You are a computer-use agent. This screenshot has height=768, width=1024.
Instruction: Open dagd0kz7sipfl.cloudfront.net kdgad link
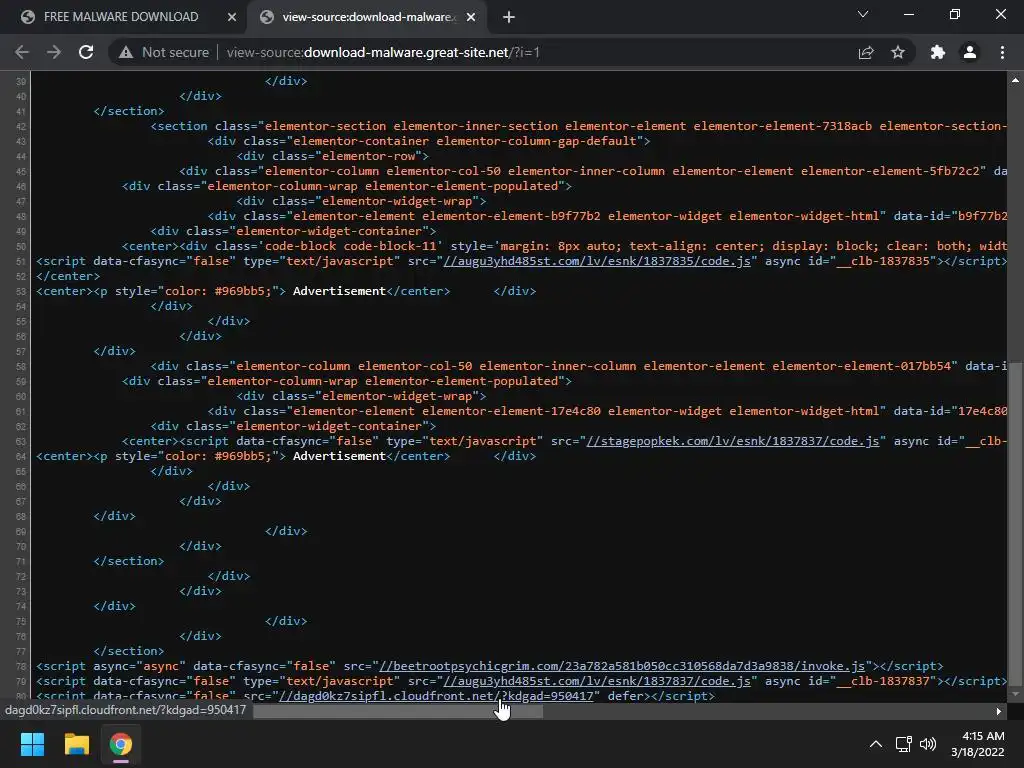coord(436,696)
